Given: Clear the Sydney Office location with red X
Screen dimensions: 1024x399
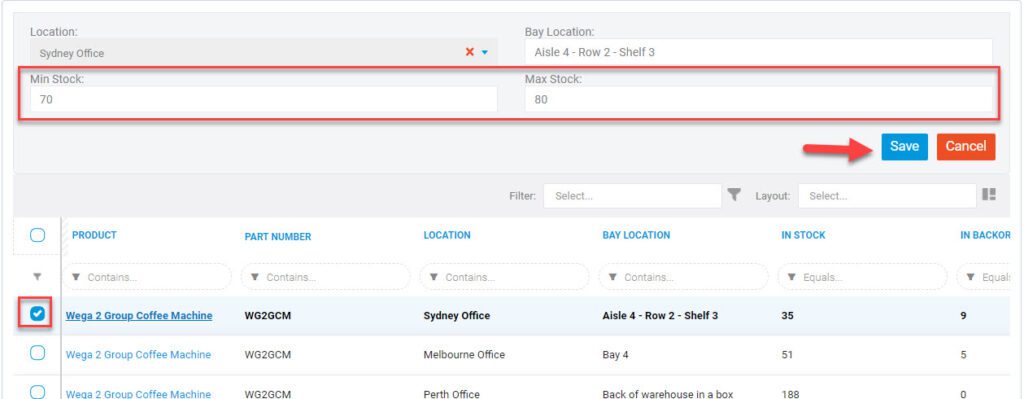Looking at the screenshot, I should 469,52.
